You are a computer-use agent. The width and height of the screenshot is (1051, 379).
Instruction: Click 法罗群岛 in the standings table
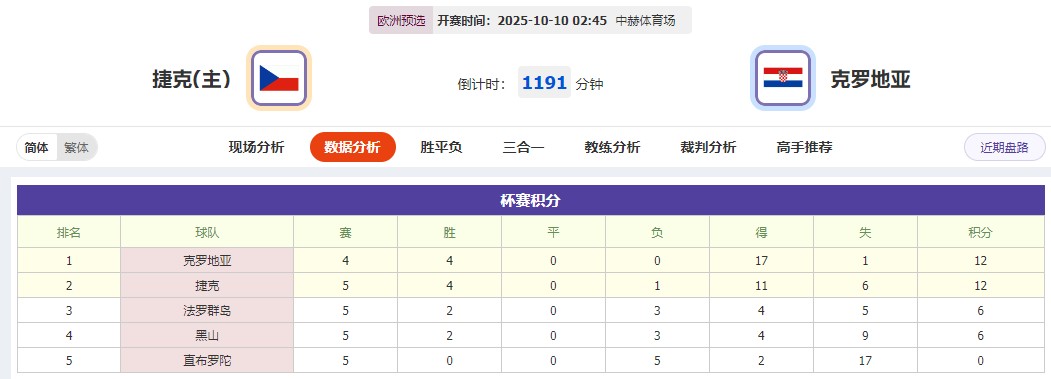207,311
